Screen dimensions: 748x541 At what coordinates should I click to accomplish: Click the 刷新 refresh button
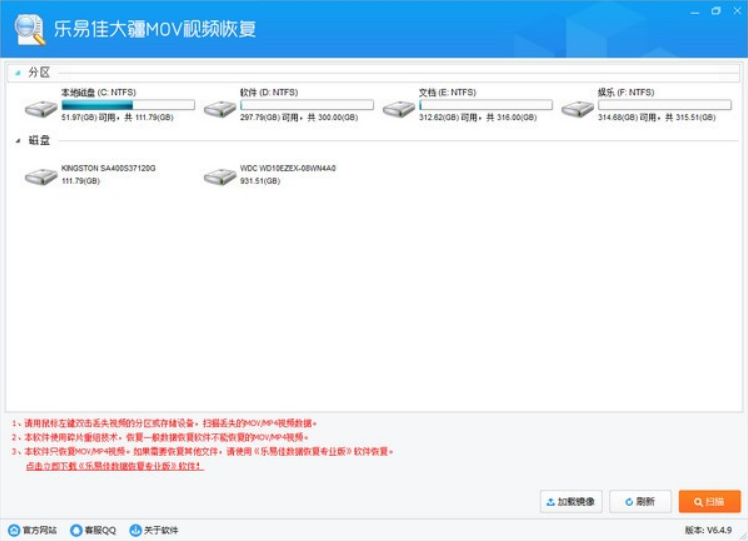[x=640, y=502]
